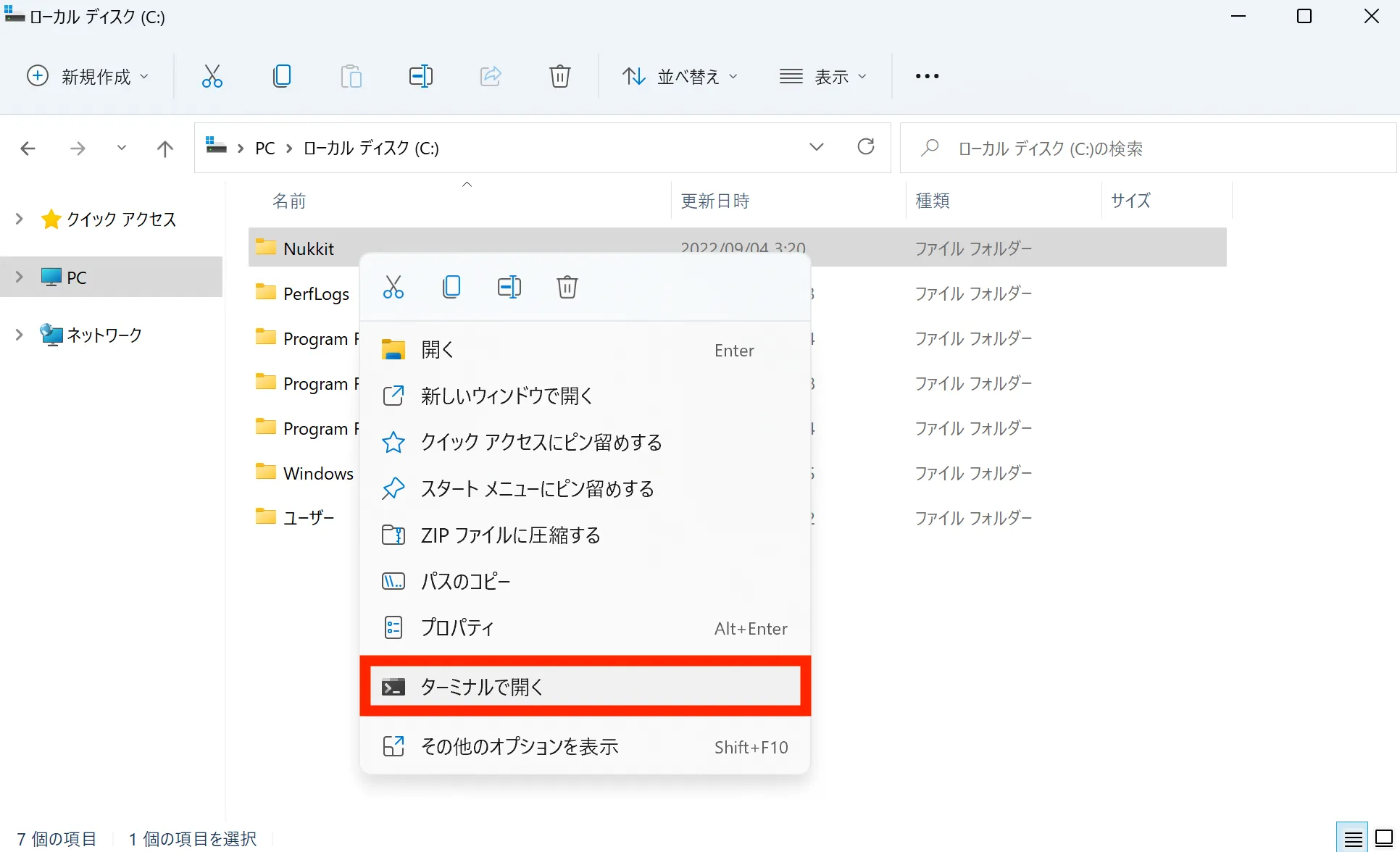Click the 7 個の項目 status bar text
This screenshot has width=1400, height=852.
pos(57,839)
